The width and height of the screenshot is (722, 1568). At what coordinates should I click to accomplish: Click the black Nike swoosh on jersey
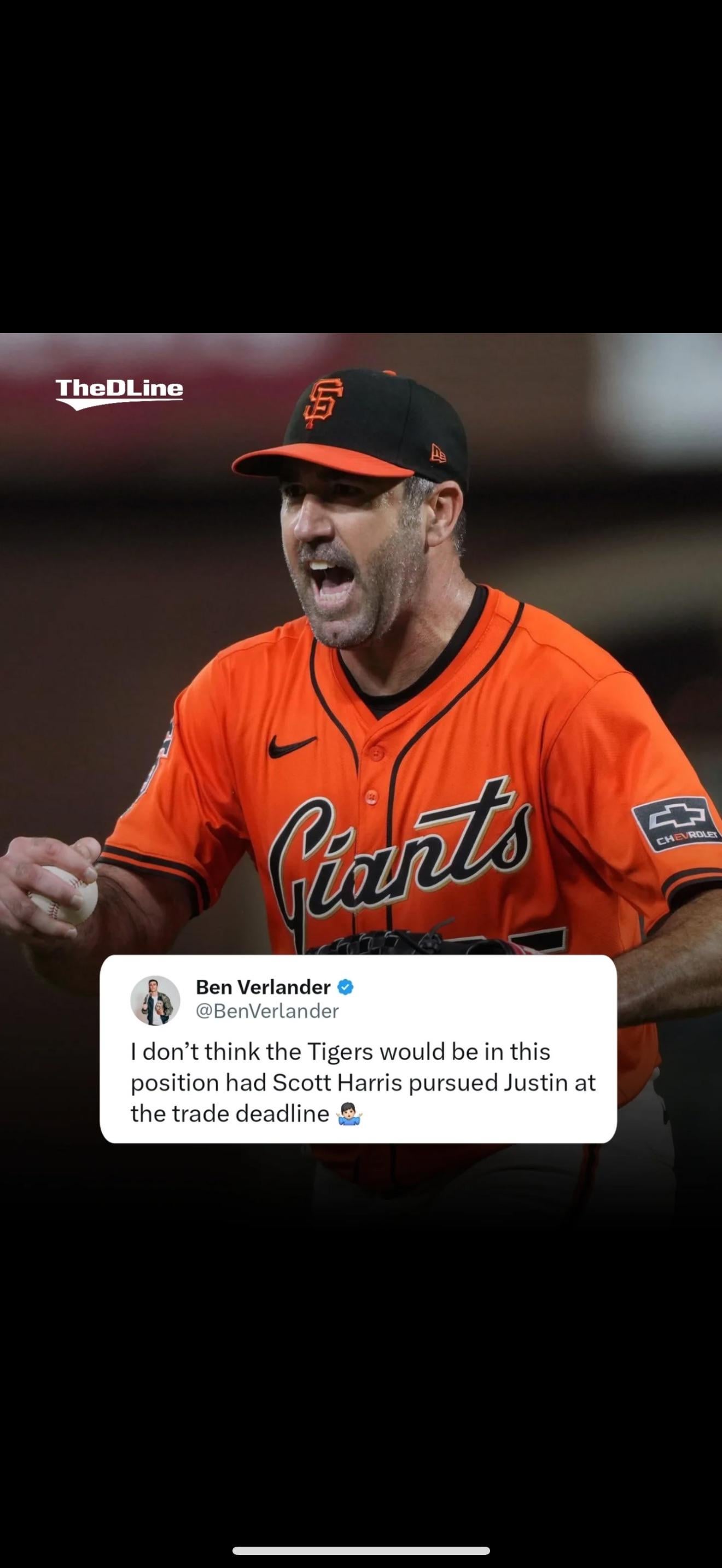point(291,746)
